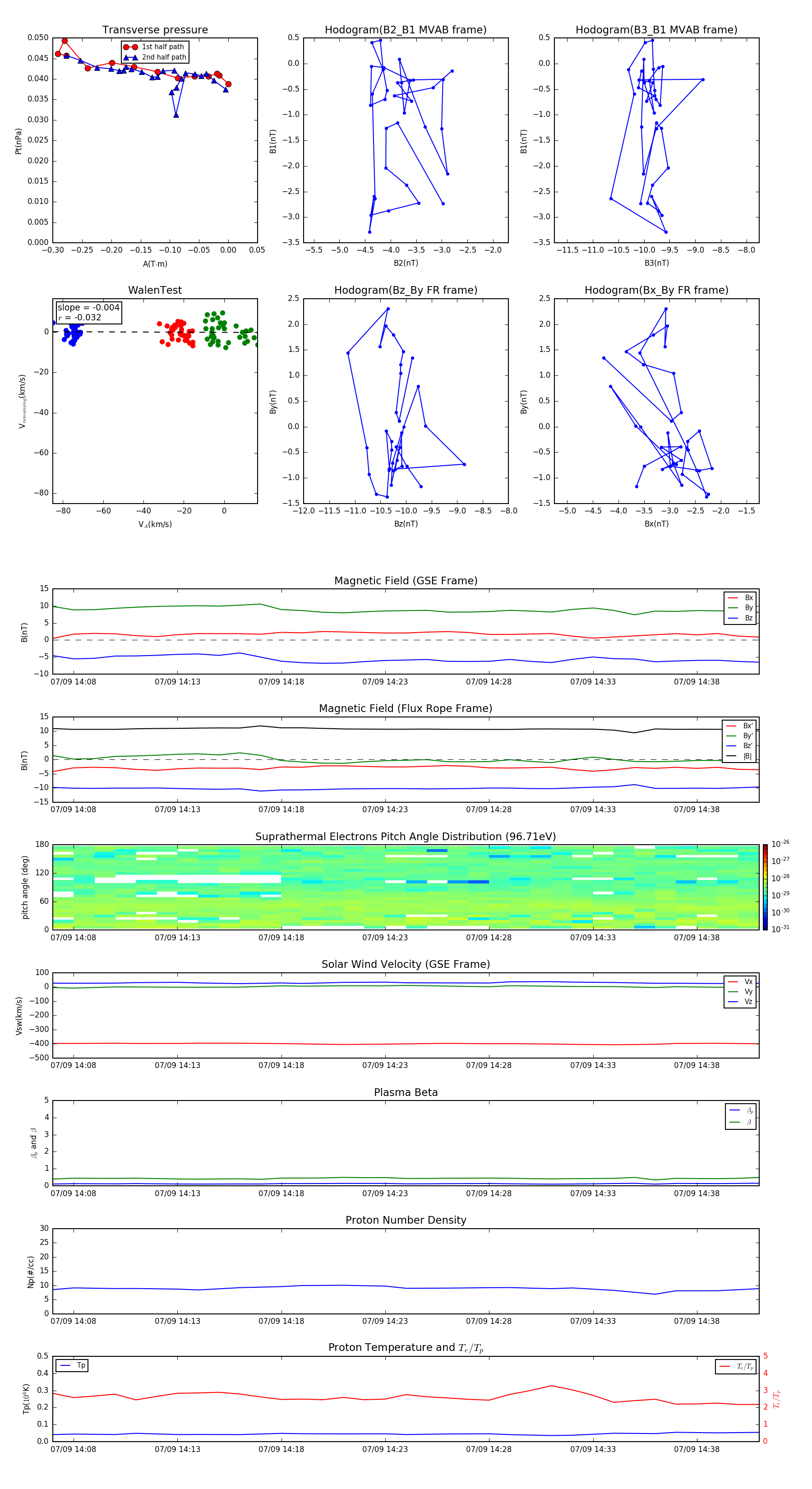Image resolution: width=812 pixels, height=1489 pixels.
Task: Click the 'Hodogram(B2_B1 MVAB frame)' title
Action: pos(406,30)
